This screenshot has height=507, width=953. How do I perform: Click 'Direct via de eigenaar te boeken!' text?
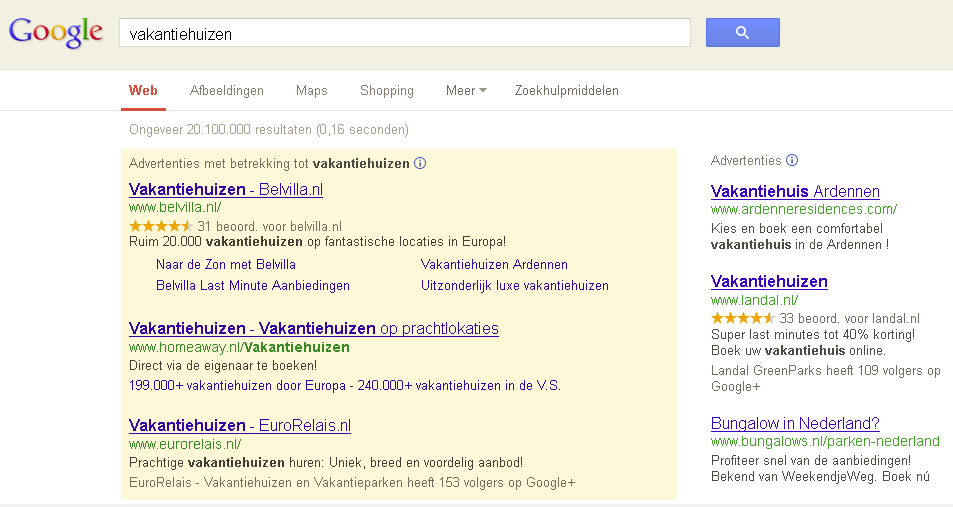[x=223, y=366]
